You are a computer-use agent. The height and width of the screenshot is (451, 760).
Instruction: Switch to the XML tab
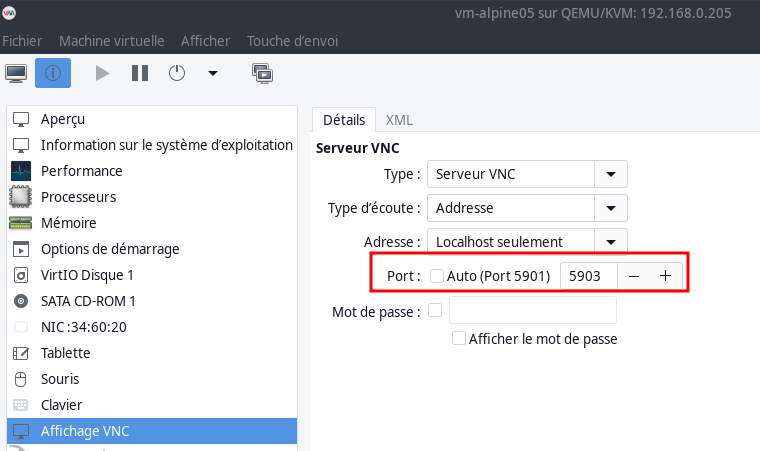coord(399,120)
